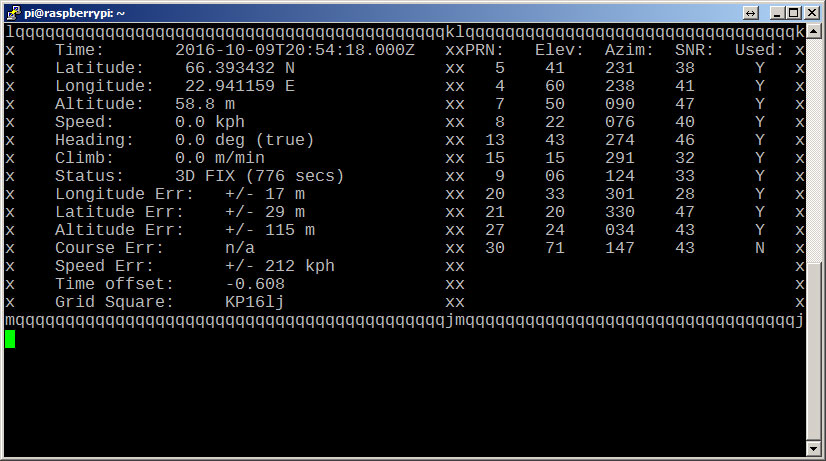Click the Time offset value -0.608
826x461 pixels.
(255, 284)
